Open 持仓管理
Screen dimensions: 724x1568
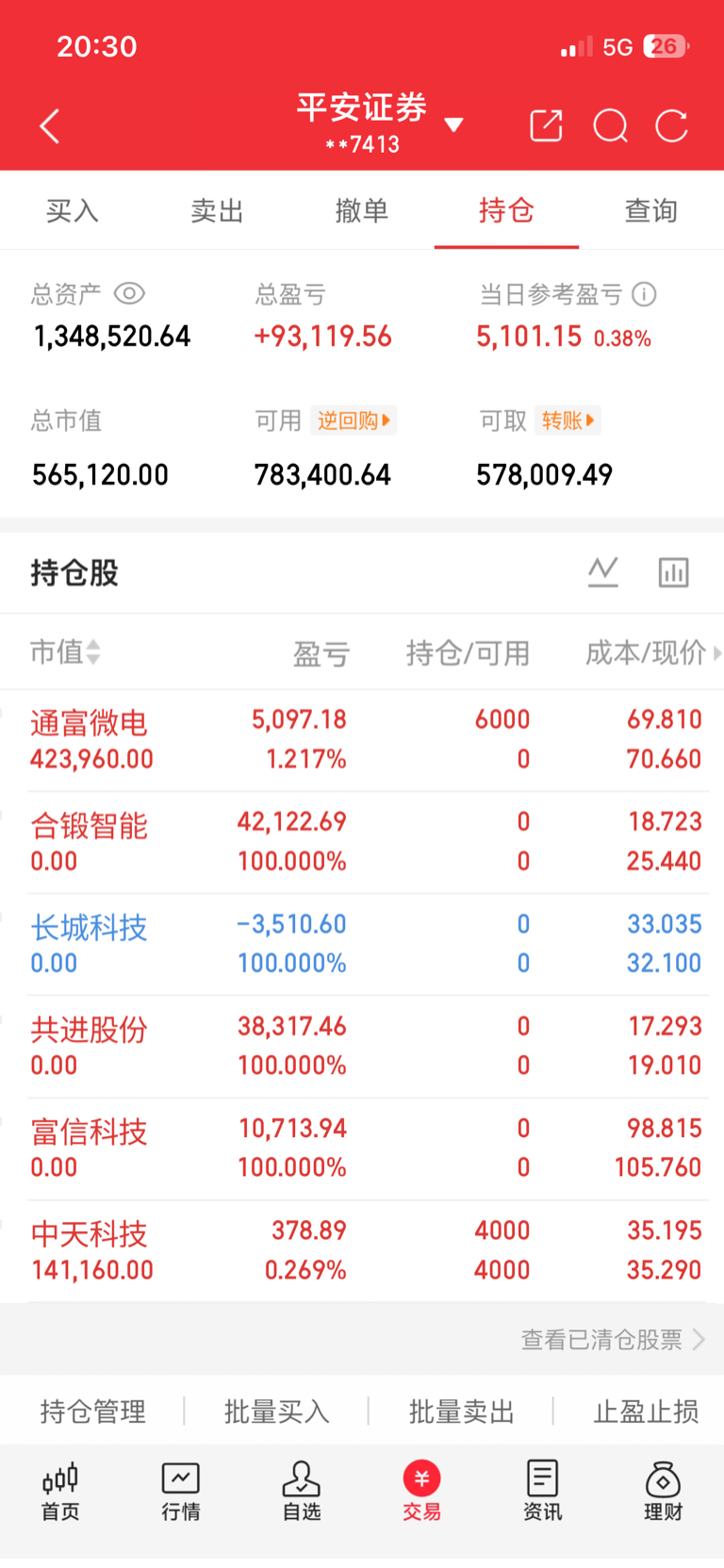(92, 1411)
